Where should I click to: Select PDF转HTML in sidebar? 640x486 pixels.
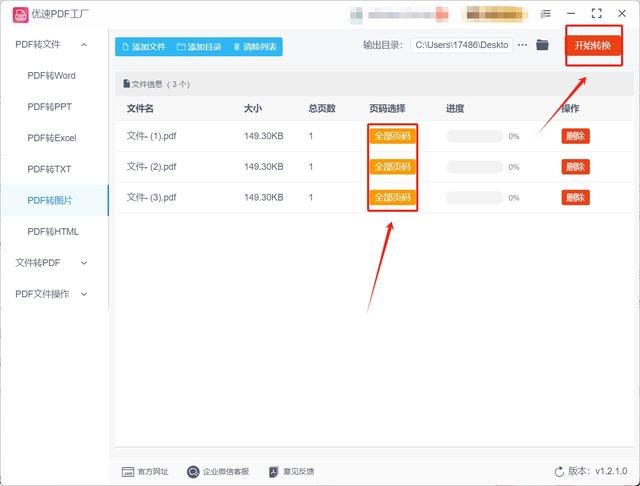coord(53,231)
